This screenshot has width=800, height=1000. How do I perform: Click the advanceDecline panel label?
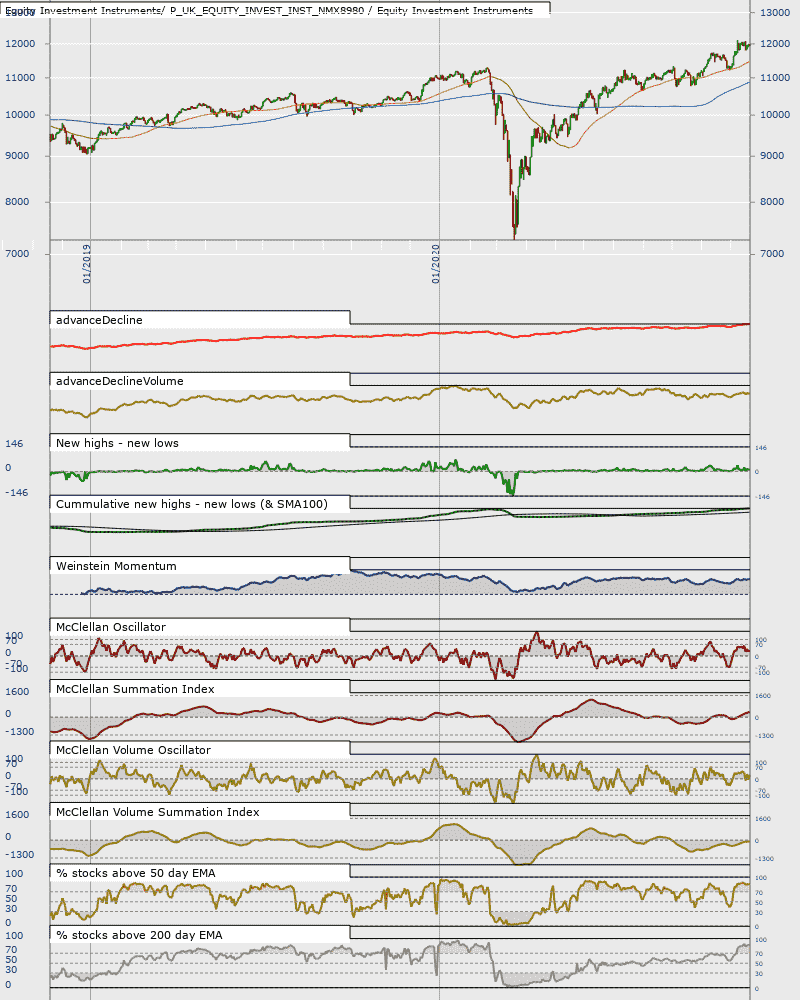(99, 320)
